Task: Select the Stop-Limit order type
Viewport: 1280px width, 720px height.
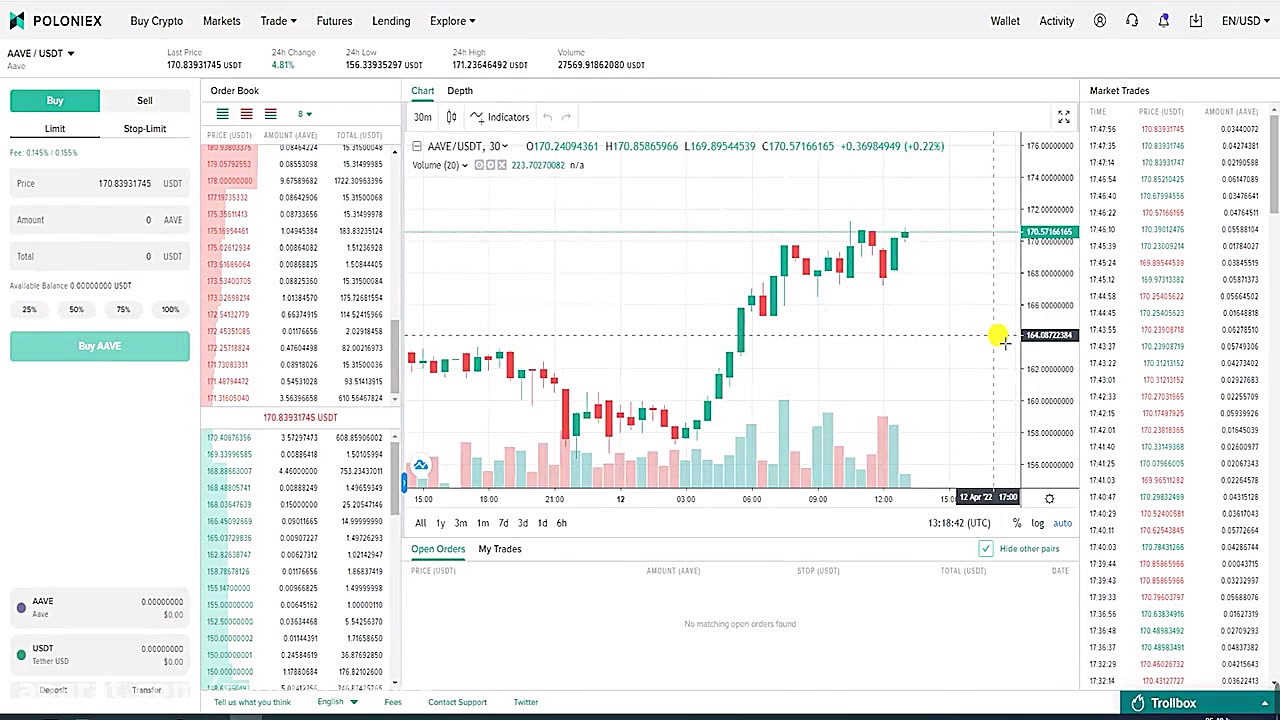Action: point(145,128)
